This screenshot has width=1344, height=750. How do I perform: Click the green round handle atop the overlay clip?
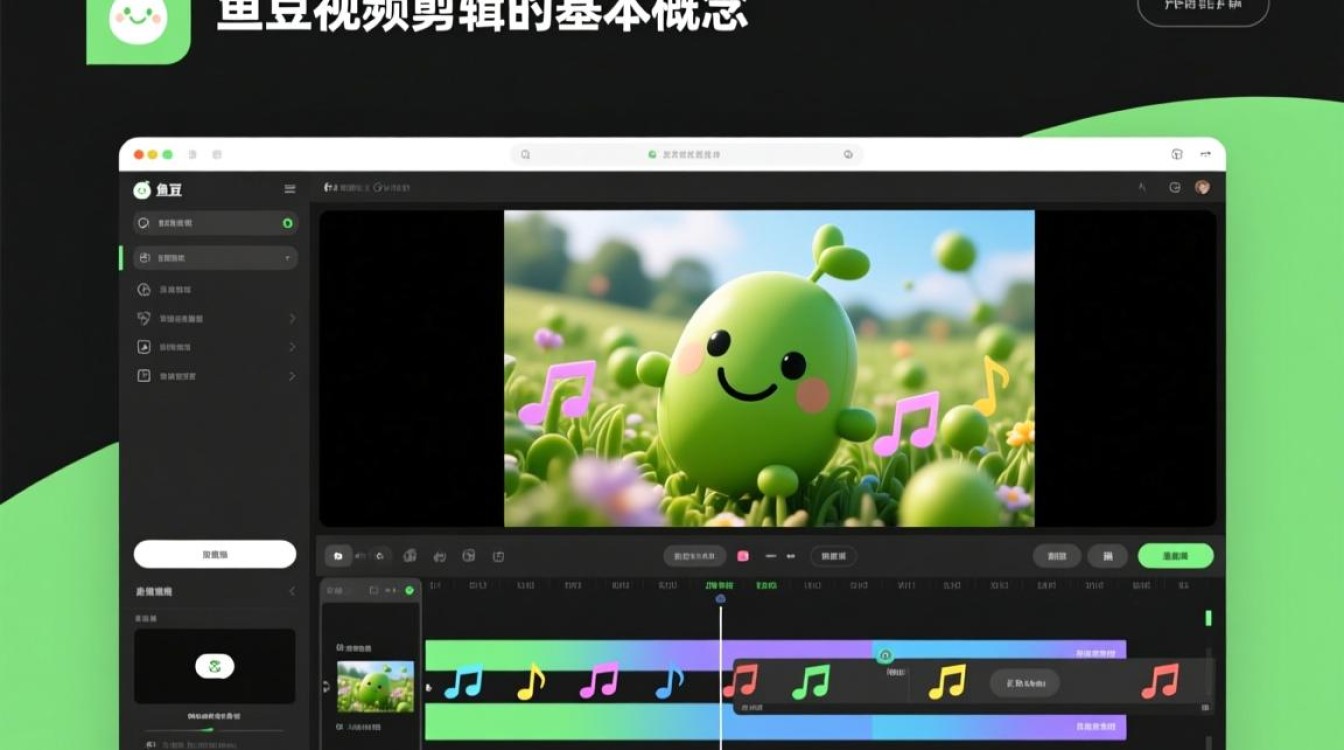pos(884,656)
